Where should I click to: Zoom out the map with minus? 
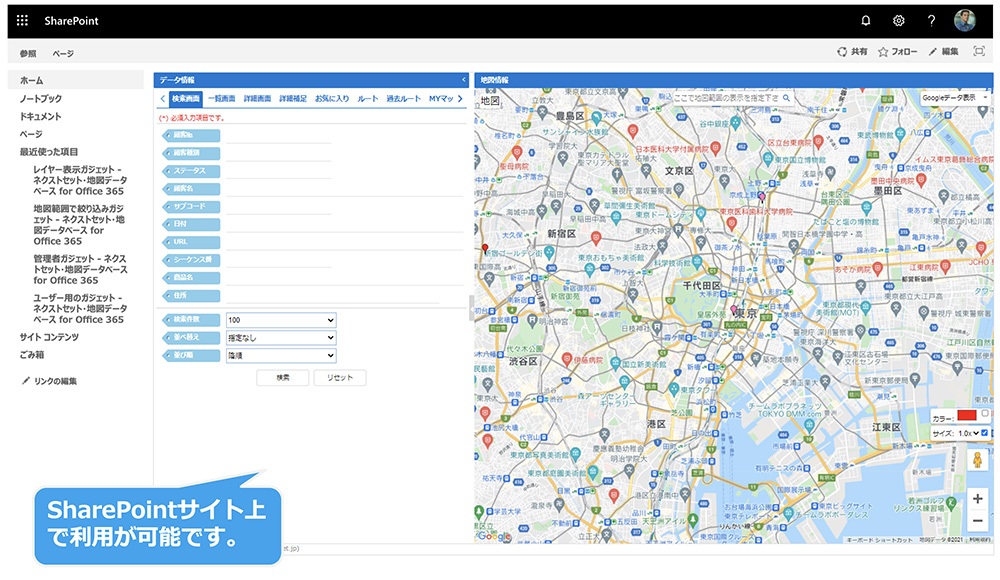977,521
